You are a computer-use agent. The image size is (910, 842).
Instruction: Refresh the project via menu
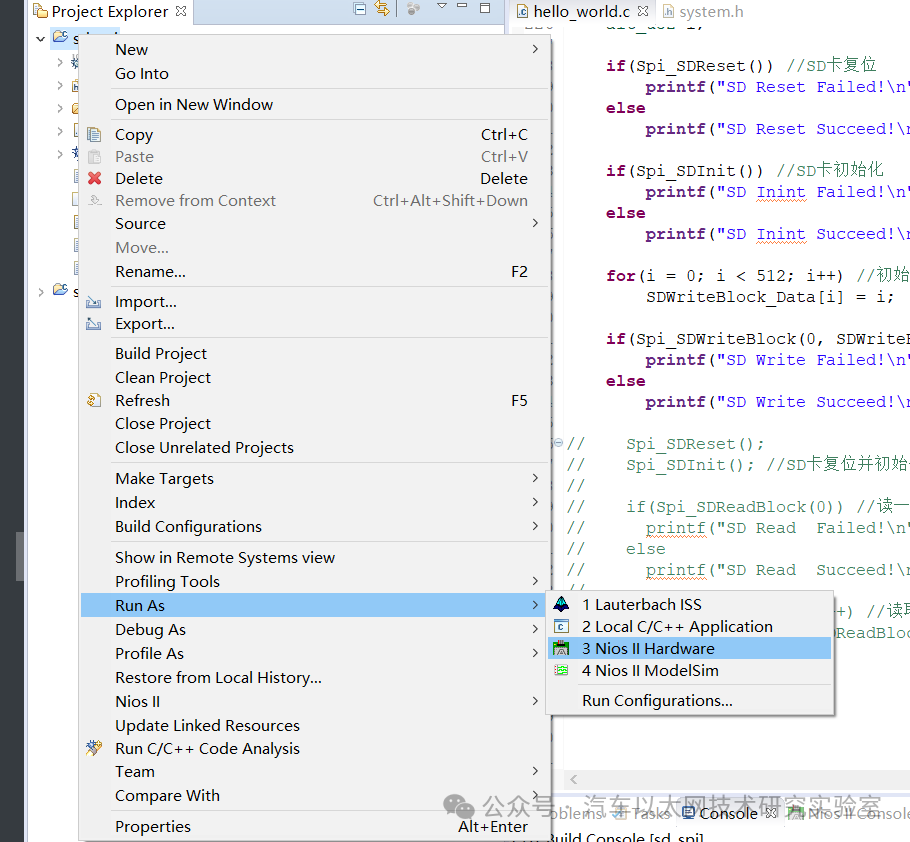point(314,400)
